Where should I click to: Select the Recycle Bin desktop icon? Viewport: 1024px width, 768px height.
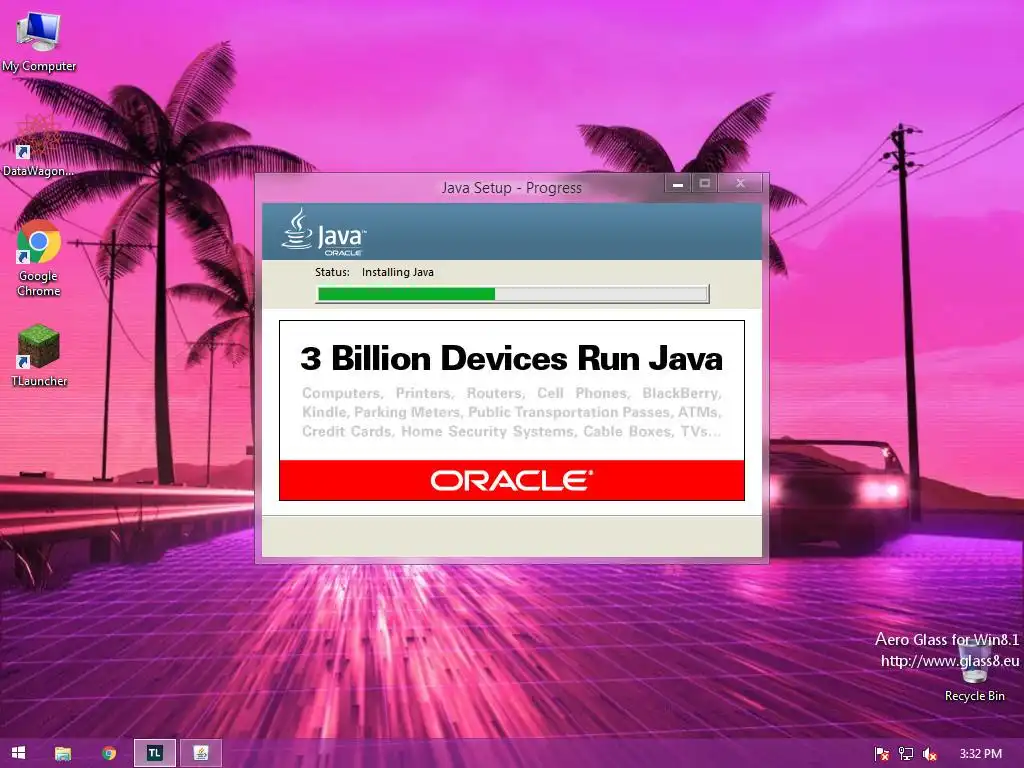click(x=974, y=673)
